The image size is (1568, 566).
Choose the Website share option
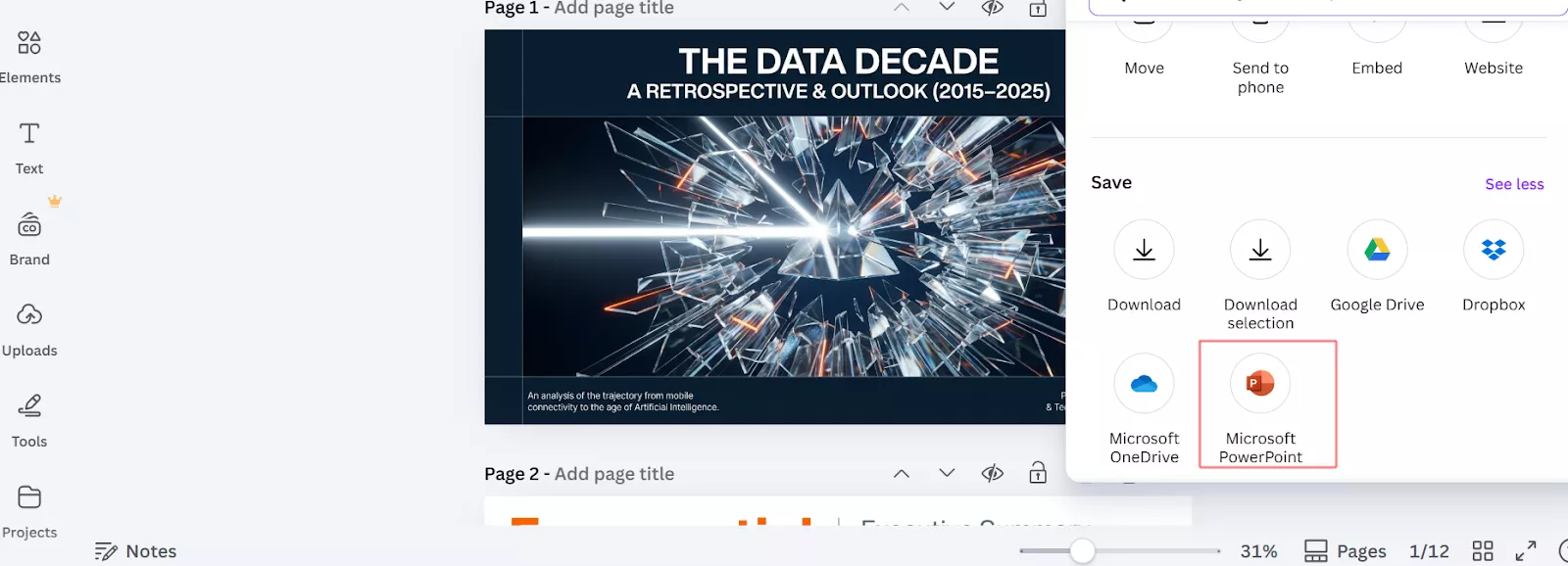click(1494, 45)
